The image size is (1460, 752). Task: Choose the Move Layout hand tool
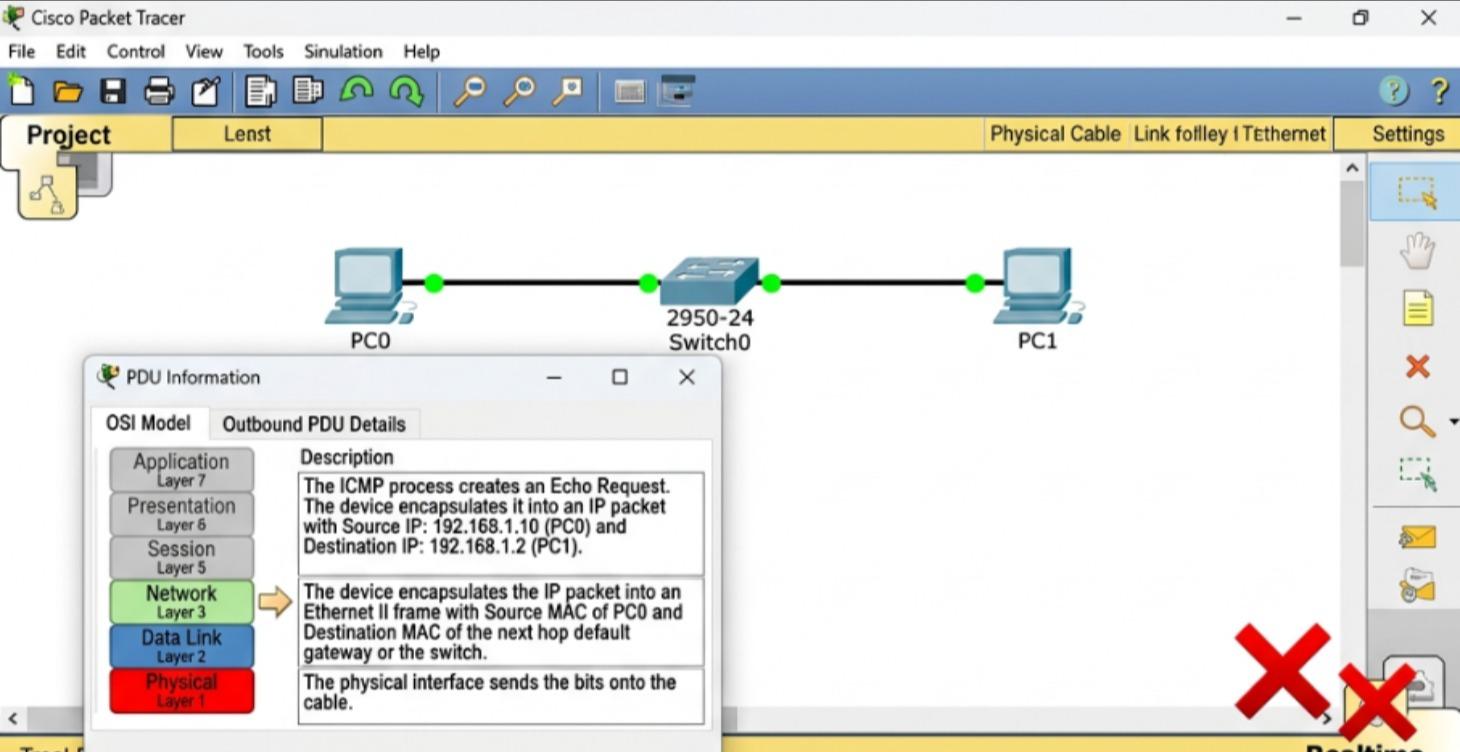click(x=1417, y=251)
